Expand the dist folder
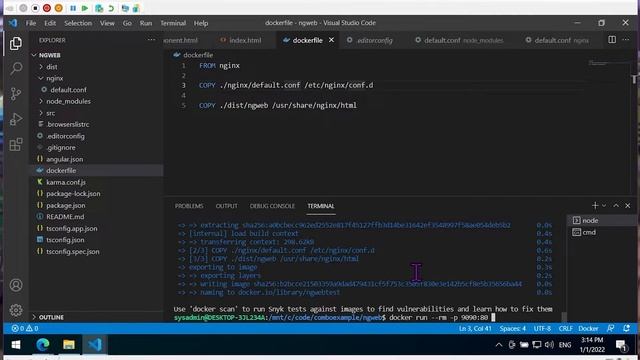This screenshot has height=360, width=640. (51, 67)
